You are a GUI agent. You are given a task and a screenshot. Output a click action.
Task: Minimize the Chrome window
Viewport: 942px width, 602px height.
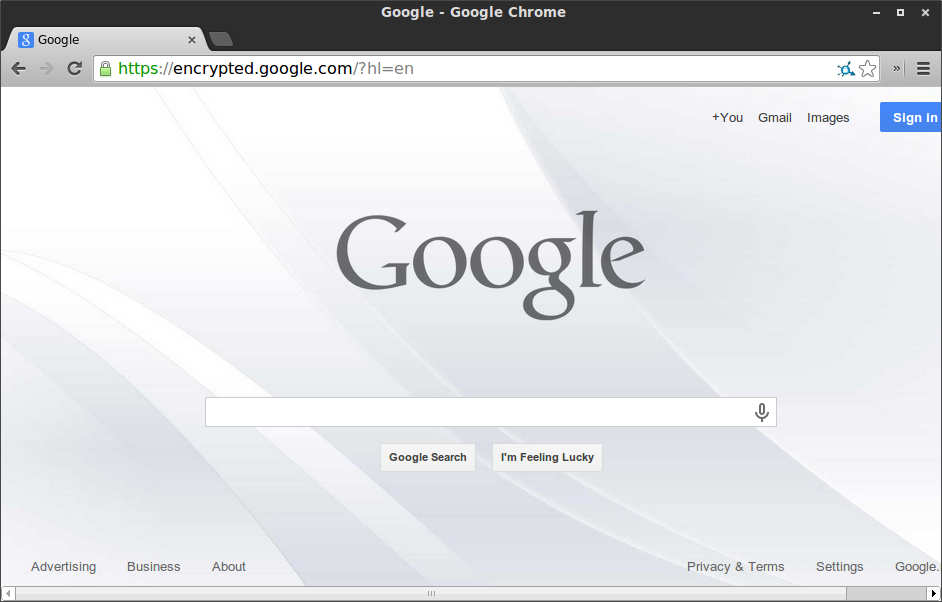tap(877, 13)
